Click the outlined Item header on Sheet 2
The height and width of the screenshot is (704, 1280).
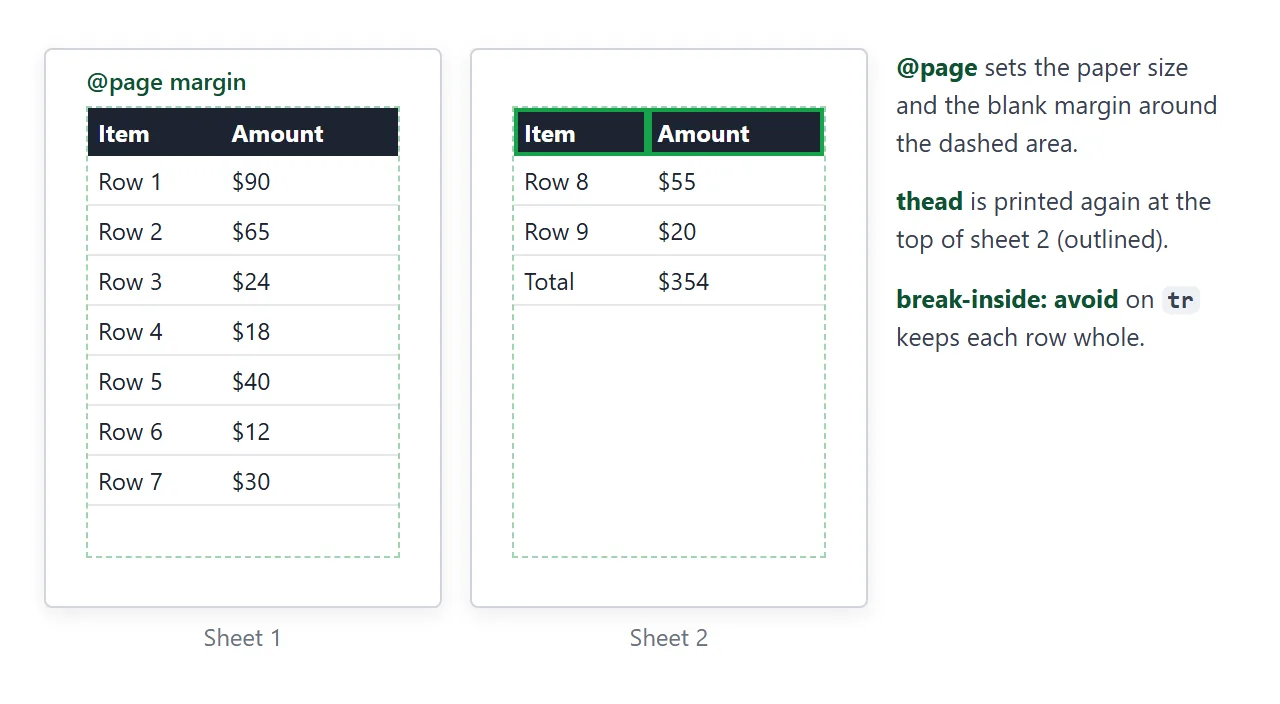click(581, 133)
